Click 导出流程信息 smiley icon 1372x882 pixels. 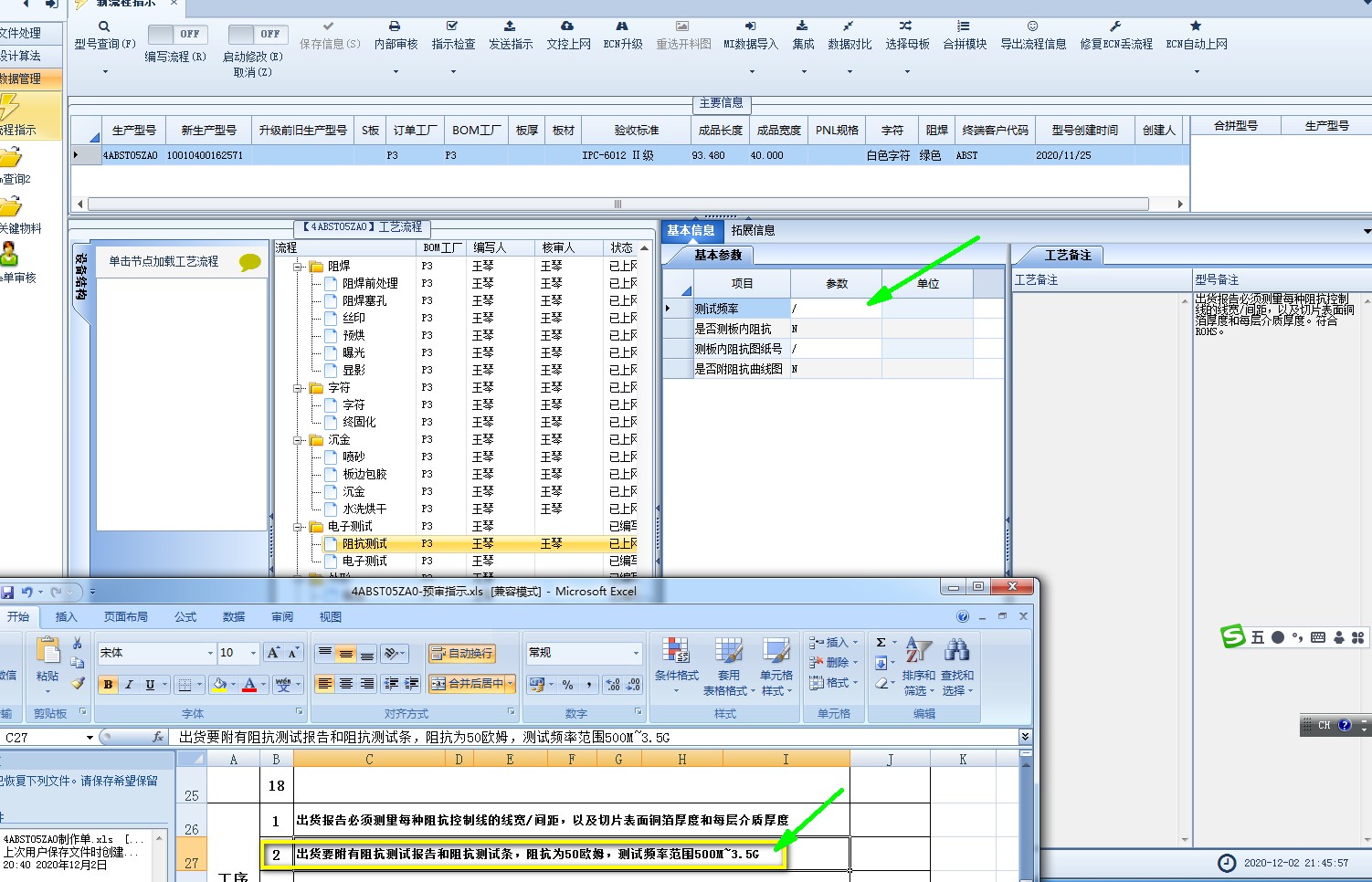1032,26
